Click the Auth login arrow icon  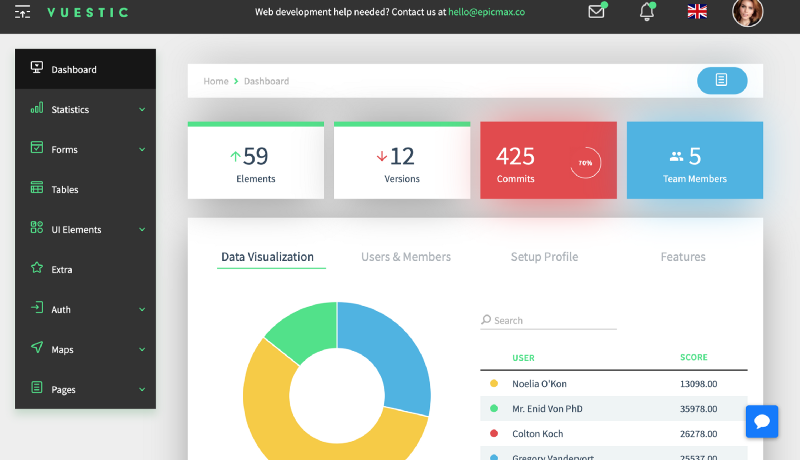pos(37,307)
